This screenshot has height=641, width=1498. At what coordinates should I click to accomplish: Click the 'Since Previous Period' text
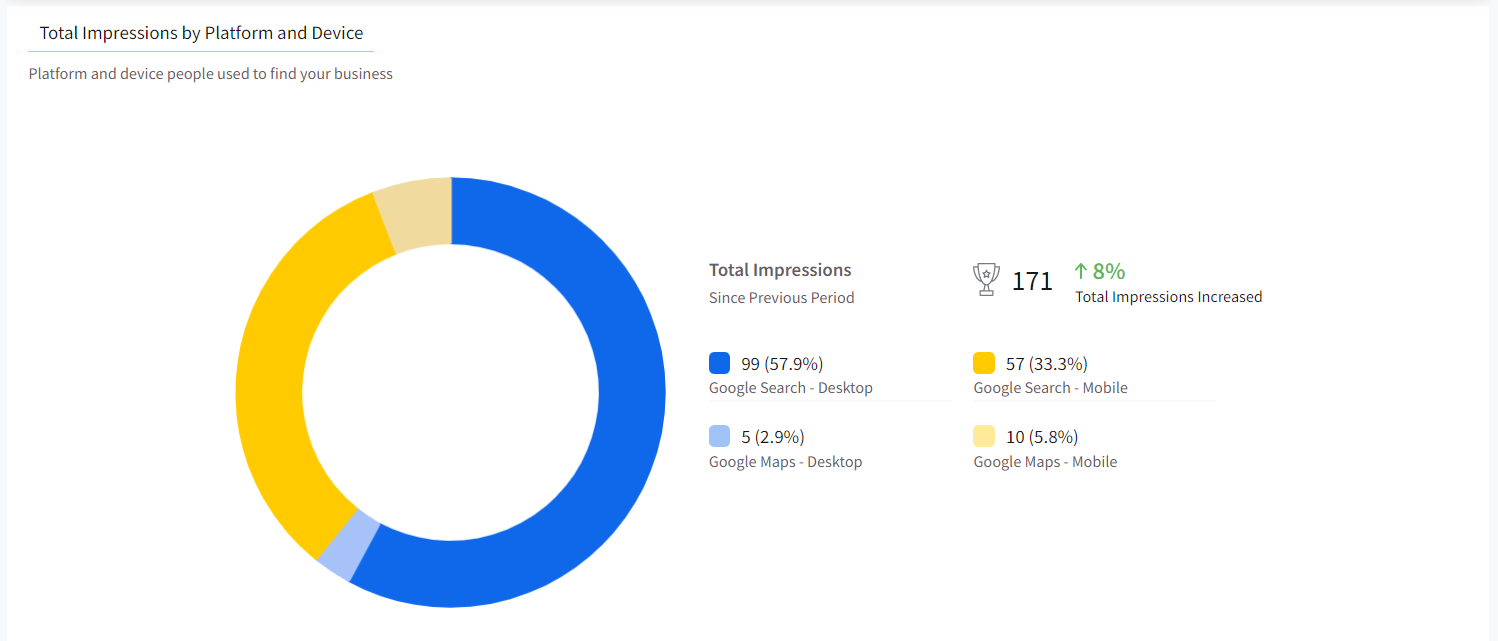pos(782,298)
